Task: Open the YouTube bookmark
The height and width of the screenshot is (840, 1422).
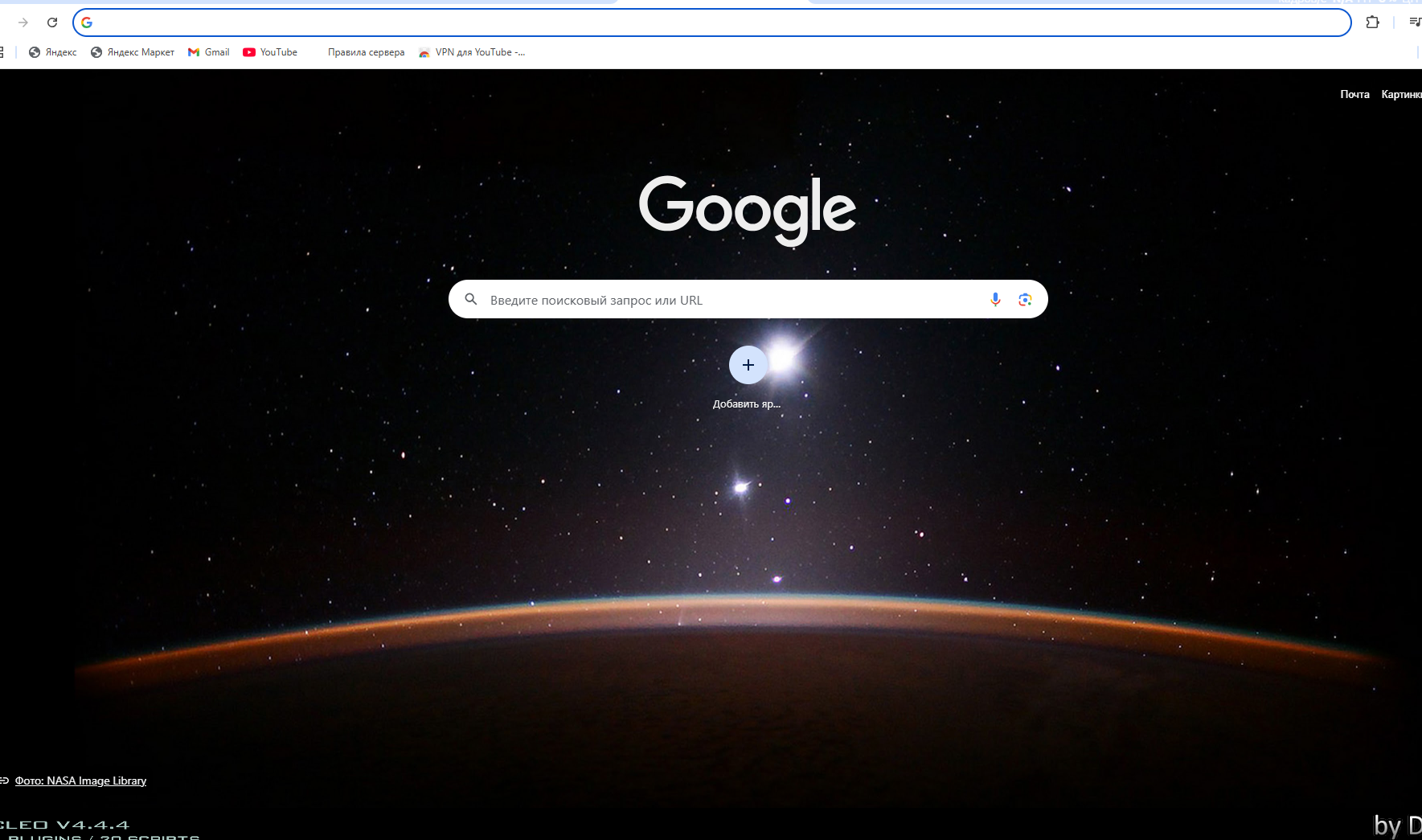Action: click(x=270, y=52)
